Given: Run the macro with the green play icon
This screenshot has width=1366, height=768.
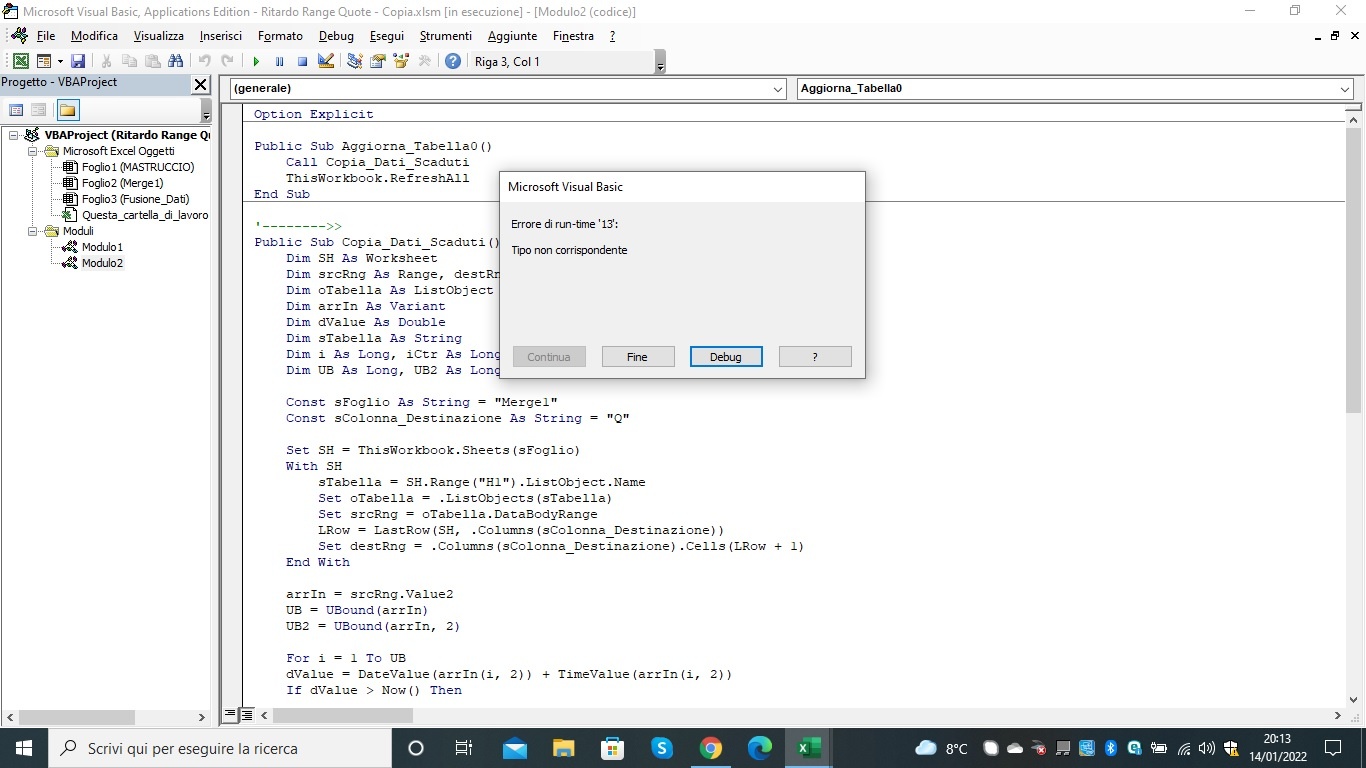Looking at the screenshot, I should click(256, 62).
